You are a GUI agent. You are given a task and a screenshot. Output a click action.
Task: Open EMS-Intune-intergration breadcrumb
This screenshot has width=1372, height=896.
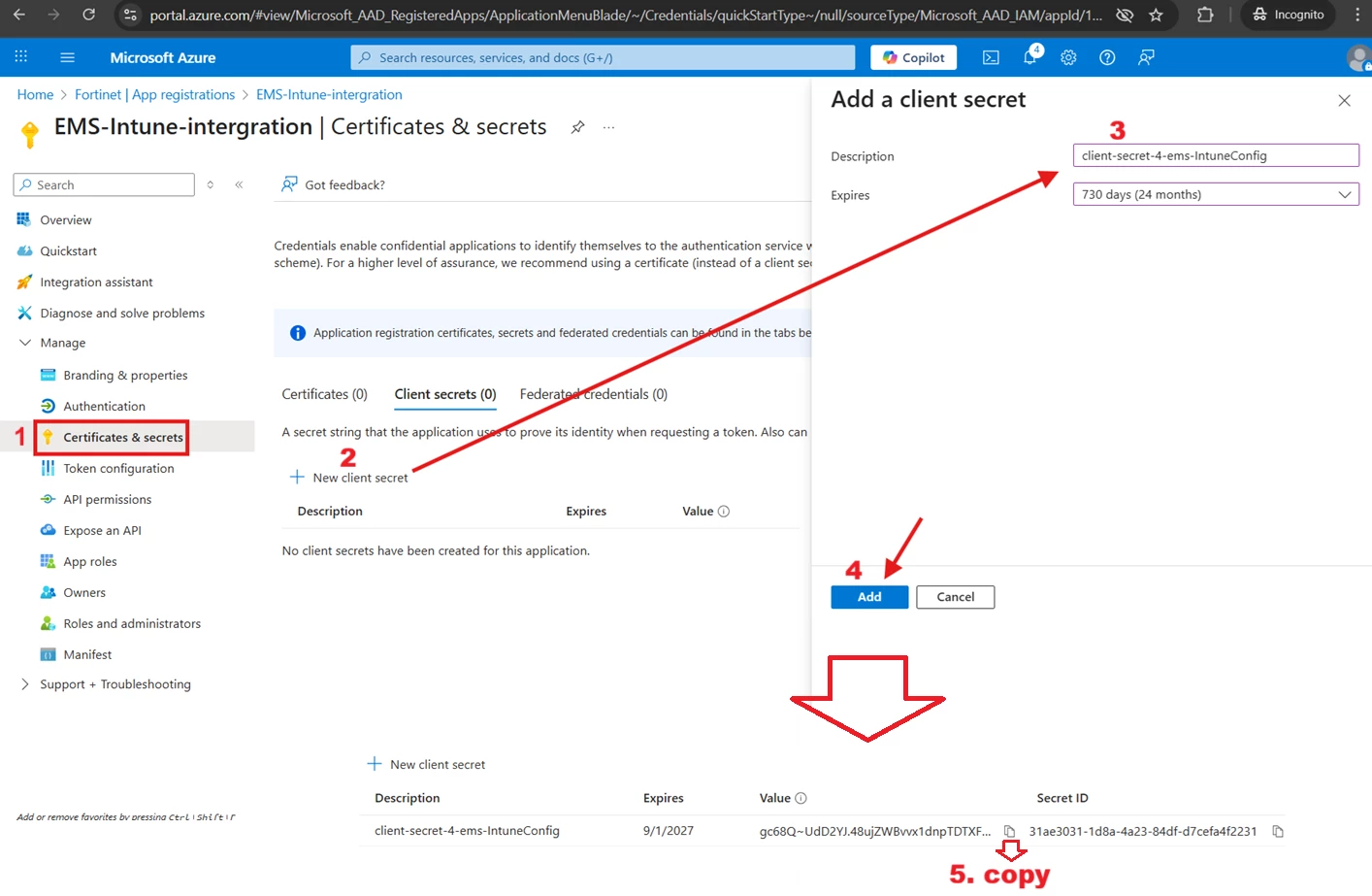pos(329,94)
